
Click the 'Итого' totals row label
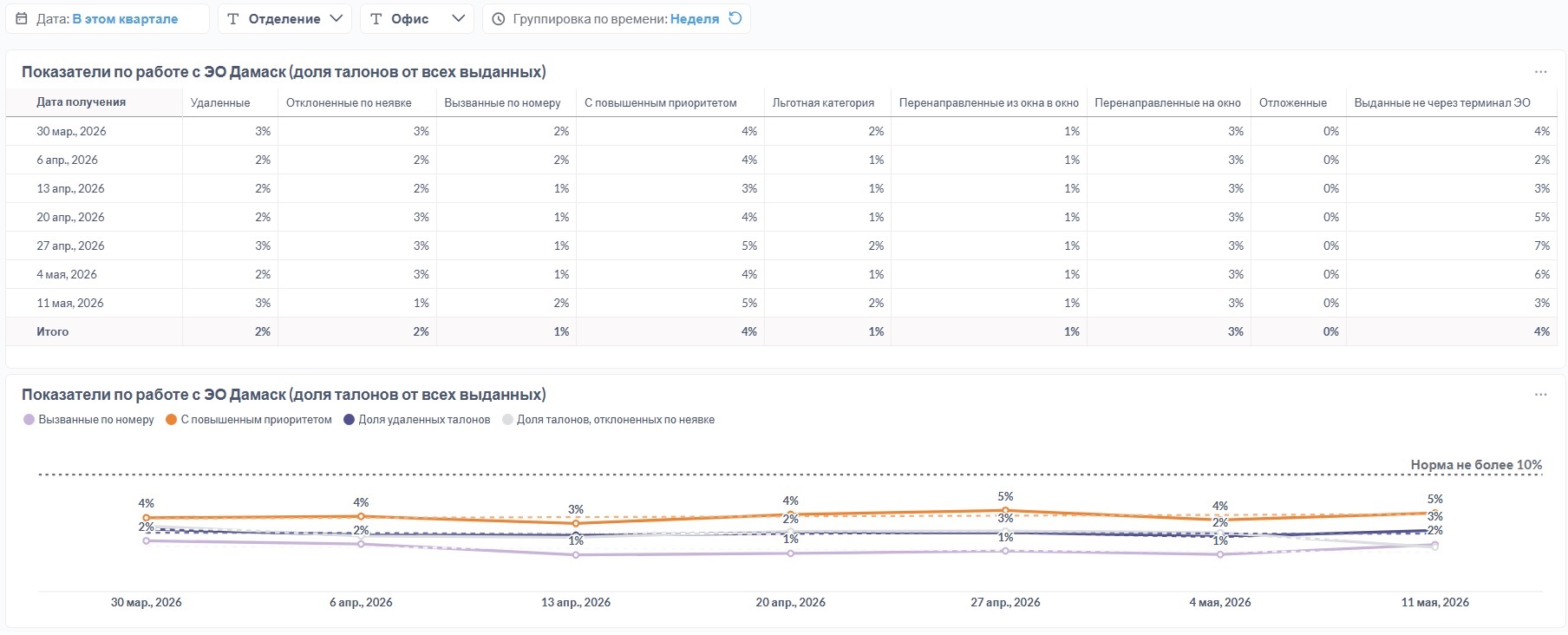(52, 331)
